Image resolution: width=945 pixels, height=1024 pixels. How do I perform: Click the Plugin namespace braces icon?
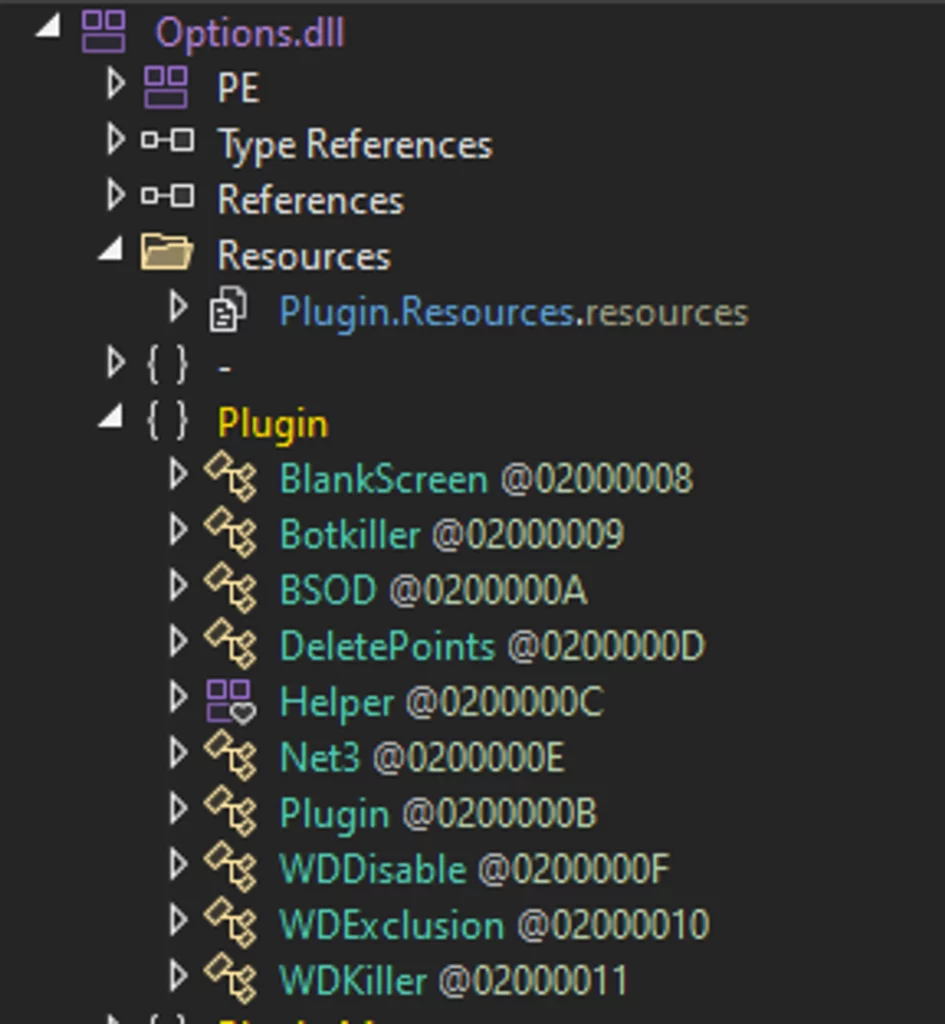pos(167,422)
